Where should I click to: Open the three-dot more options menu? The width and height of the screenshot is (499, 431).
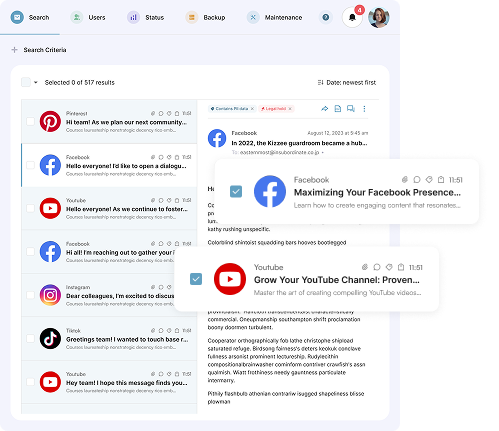[364, 109]
